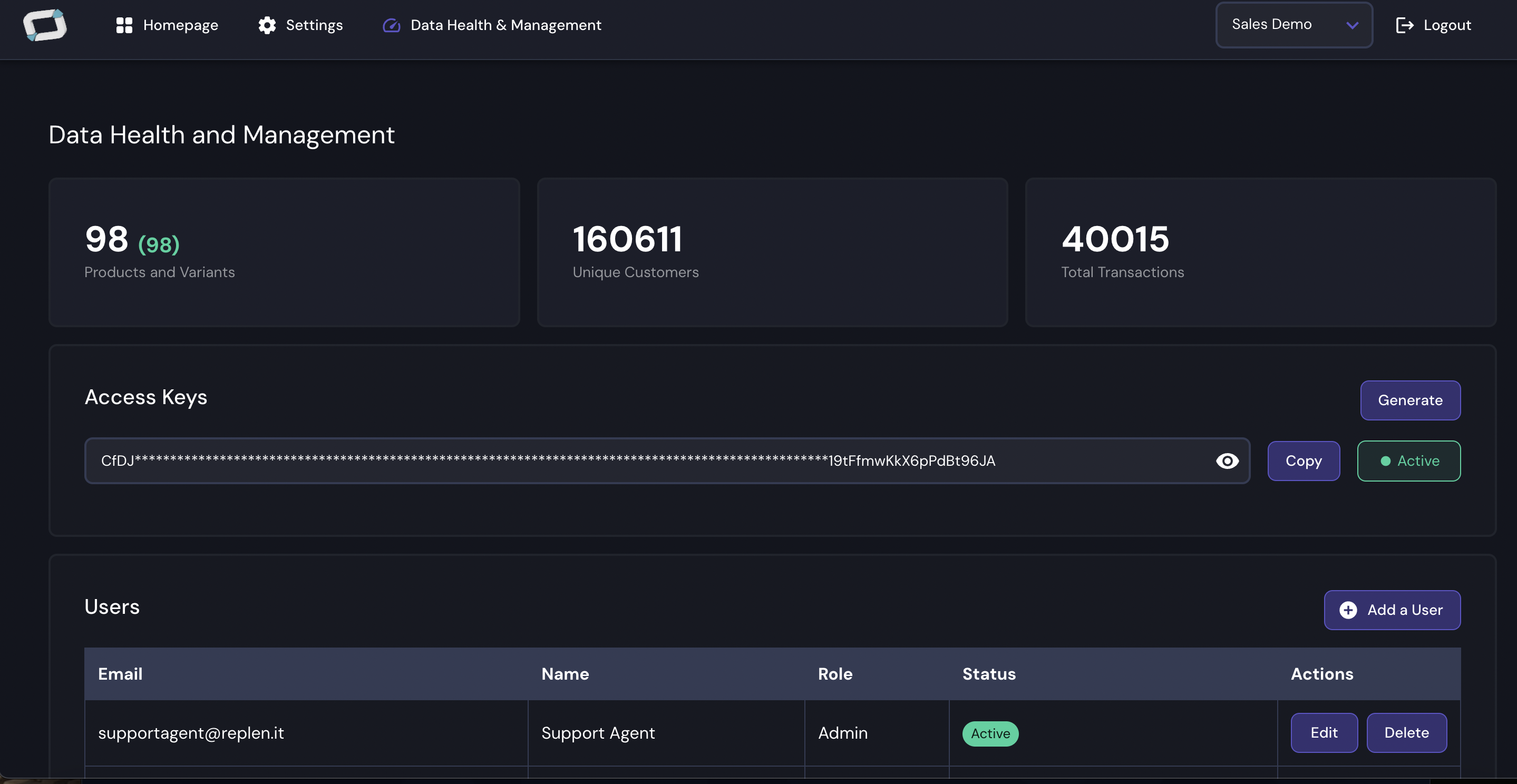Viewport: 1517px width, 784px height.
Task: Toggle the access key Active status
Action: pos(1408,461)
